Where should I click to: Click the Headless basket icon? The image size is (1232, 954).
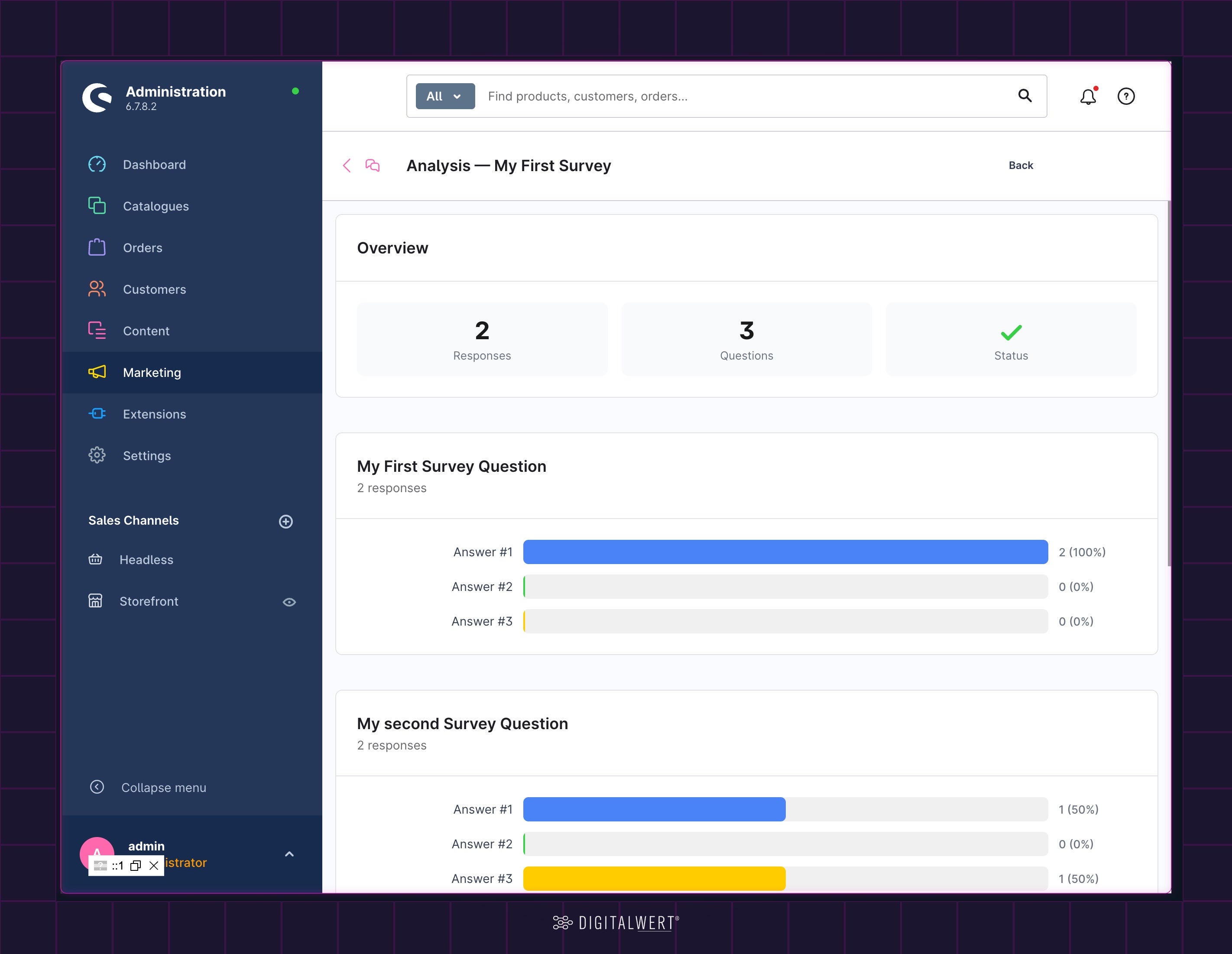tap(95, 559)
